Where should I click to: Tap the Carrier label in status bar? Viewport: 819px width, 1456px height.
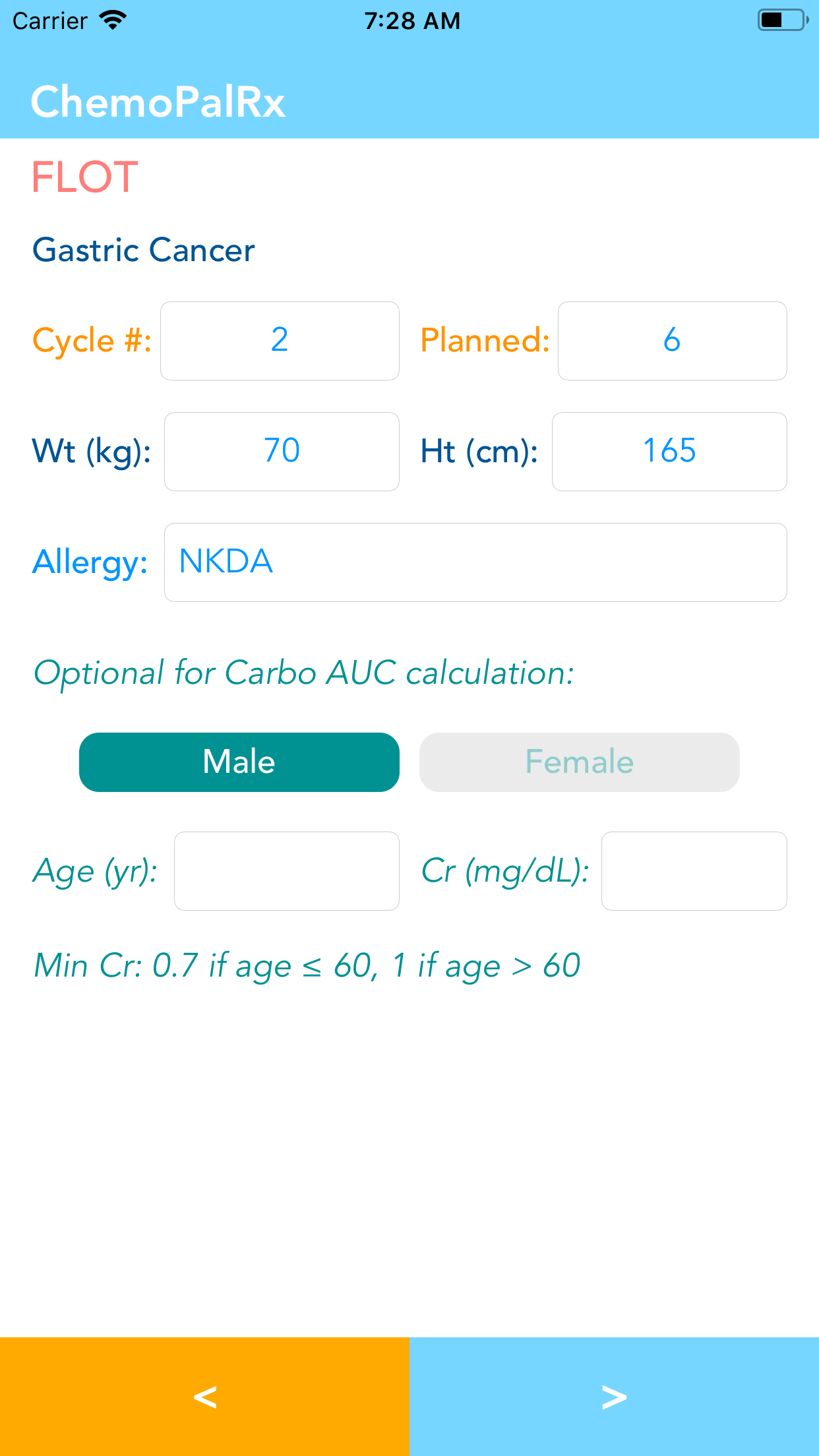click(x=50, y=21)
